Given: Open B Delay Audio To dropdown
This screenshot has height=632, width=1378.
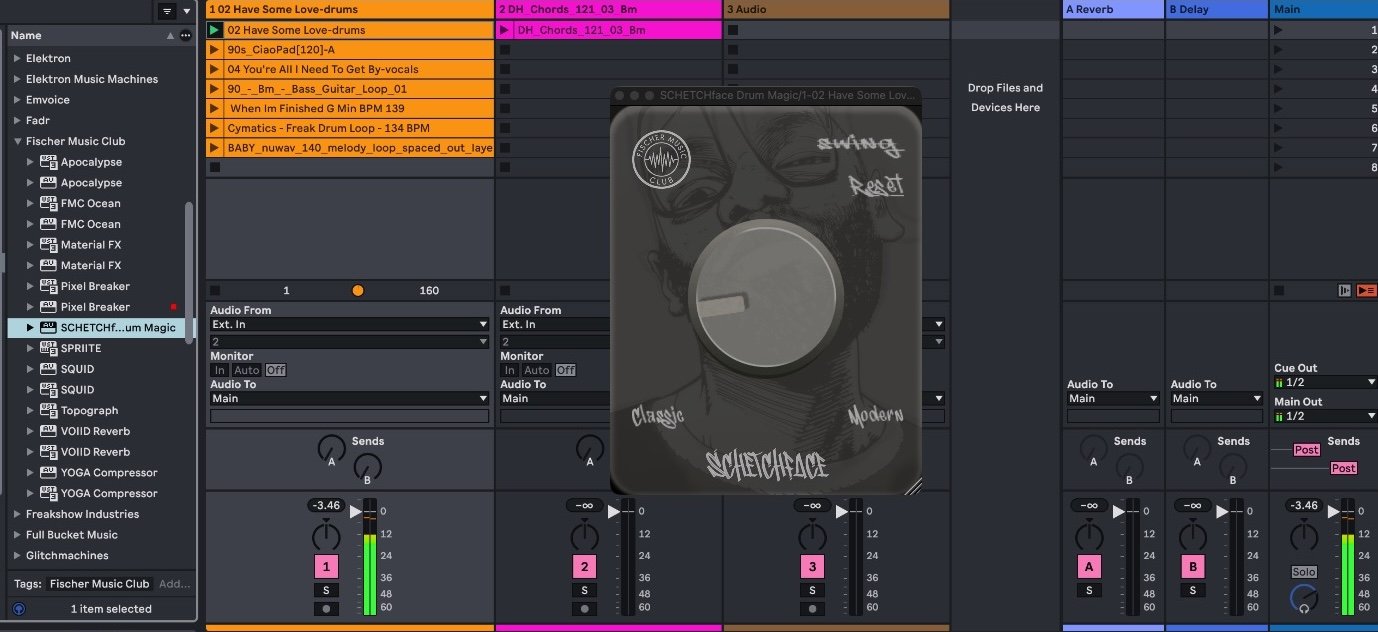Looking at the screenshot, I should point(1216,398).
